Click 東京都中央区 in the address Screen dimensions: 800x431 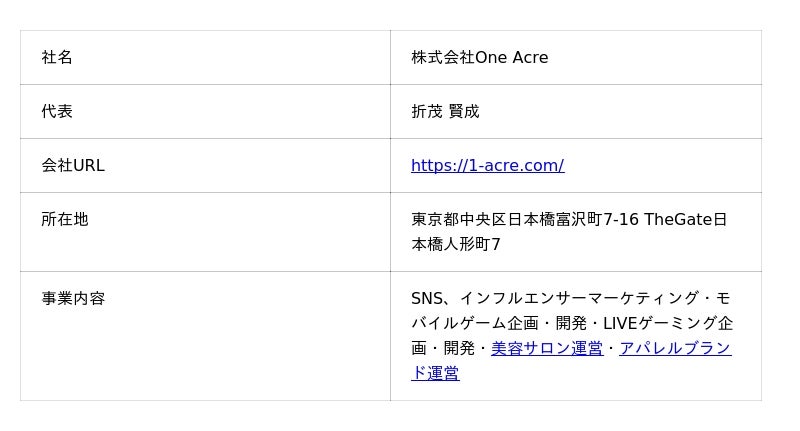coord(459,219)
